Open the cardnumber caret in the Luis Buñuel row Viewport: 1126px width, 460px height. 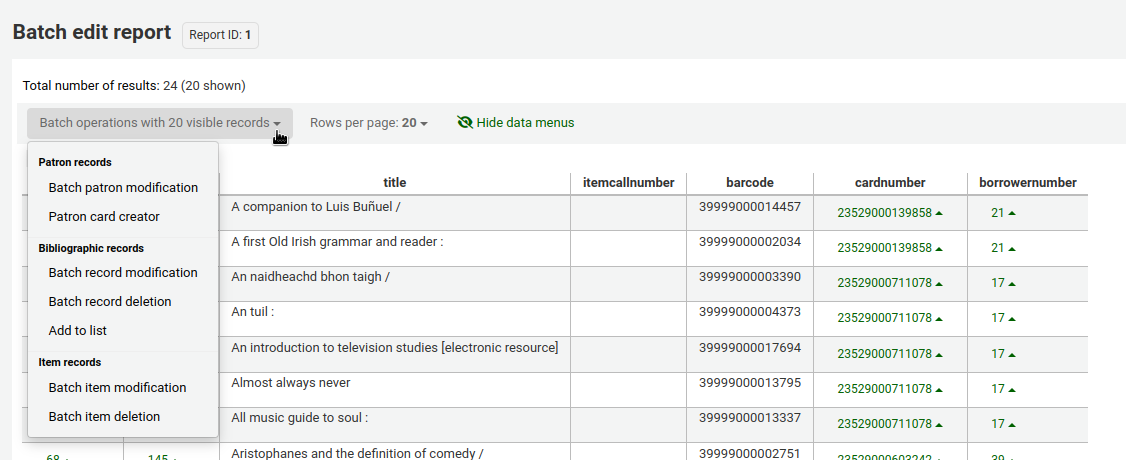click(x=939, y=213)
